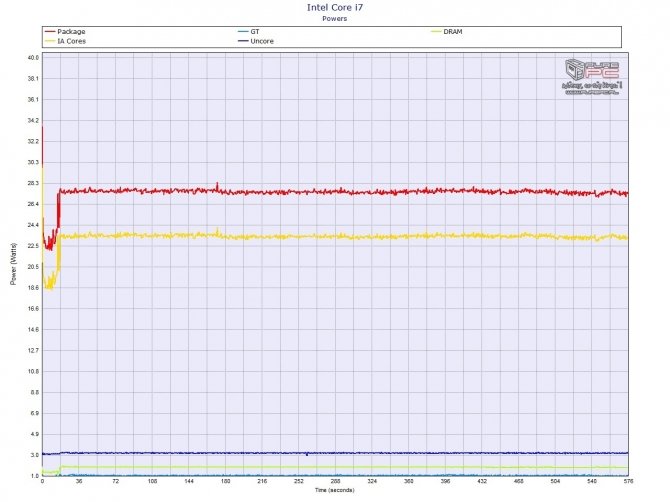Click the 'Intel Core i7' chart title
The width and height of the screenshot is (670, 502).
click(335, 7)
